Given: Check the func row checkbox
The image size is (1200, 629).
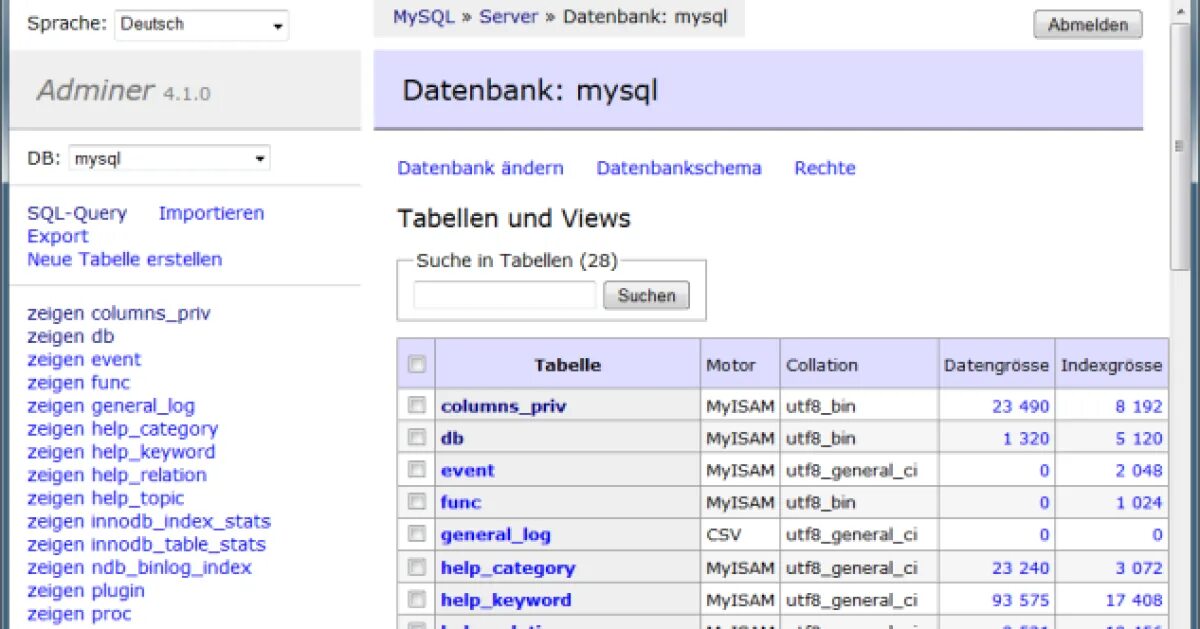Looking at the screenshot, I should pyautogui.click(x=417, y=502).
